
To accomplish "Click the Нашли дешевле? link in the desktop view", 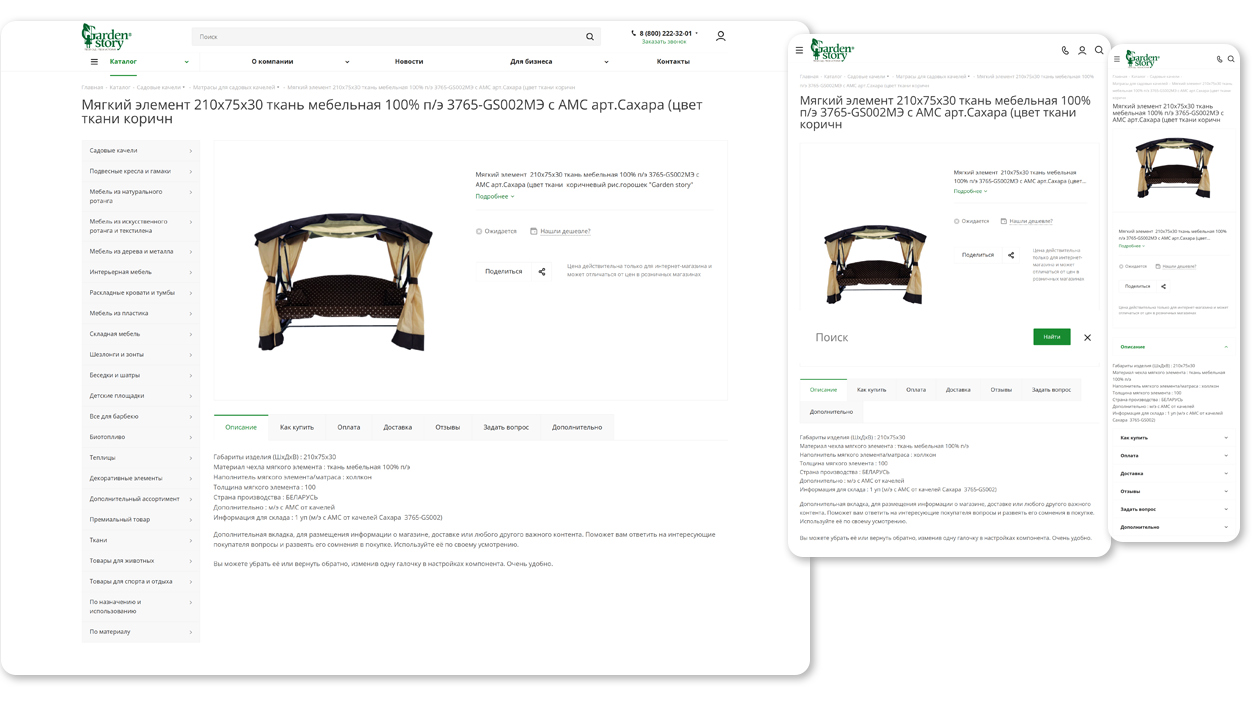I will point(565,231).
